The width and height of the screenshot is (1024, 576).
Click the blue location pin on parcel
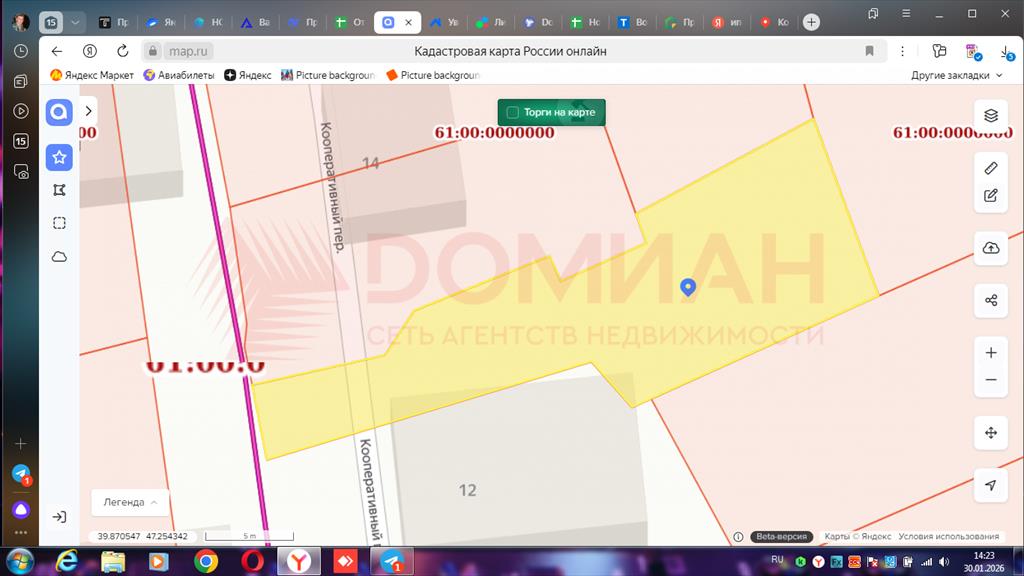(688, 287)
